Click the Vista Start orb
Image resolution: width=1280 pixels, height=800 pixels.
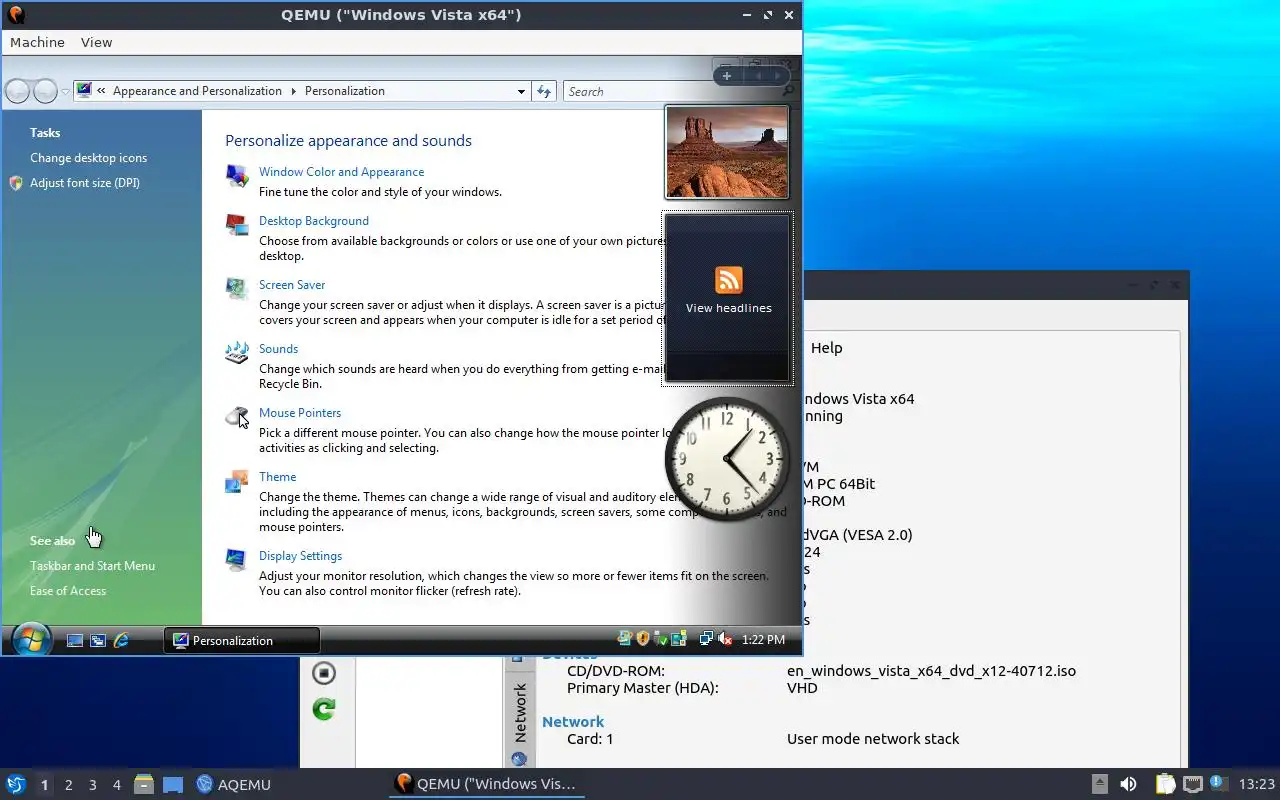pyautogui.click(x=31, y=640)
